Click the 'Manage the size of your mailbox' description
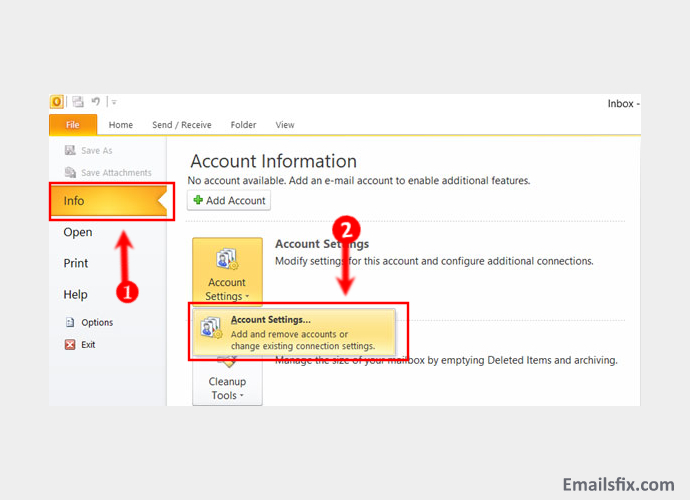Viewport: 690px width, 500px height. click(446, 360)
